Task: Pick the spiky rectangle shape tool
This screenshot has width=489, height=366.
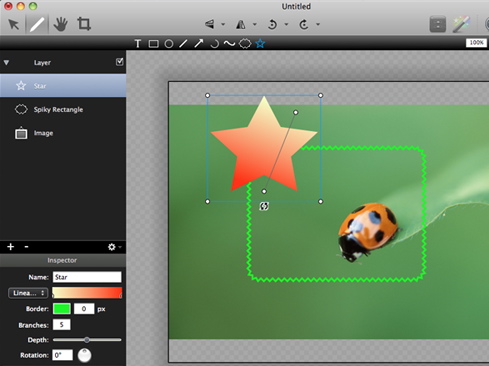Action: coord(245,44)
